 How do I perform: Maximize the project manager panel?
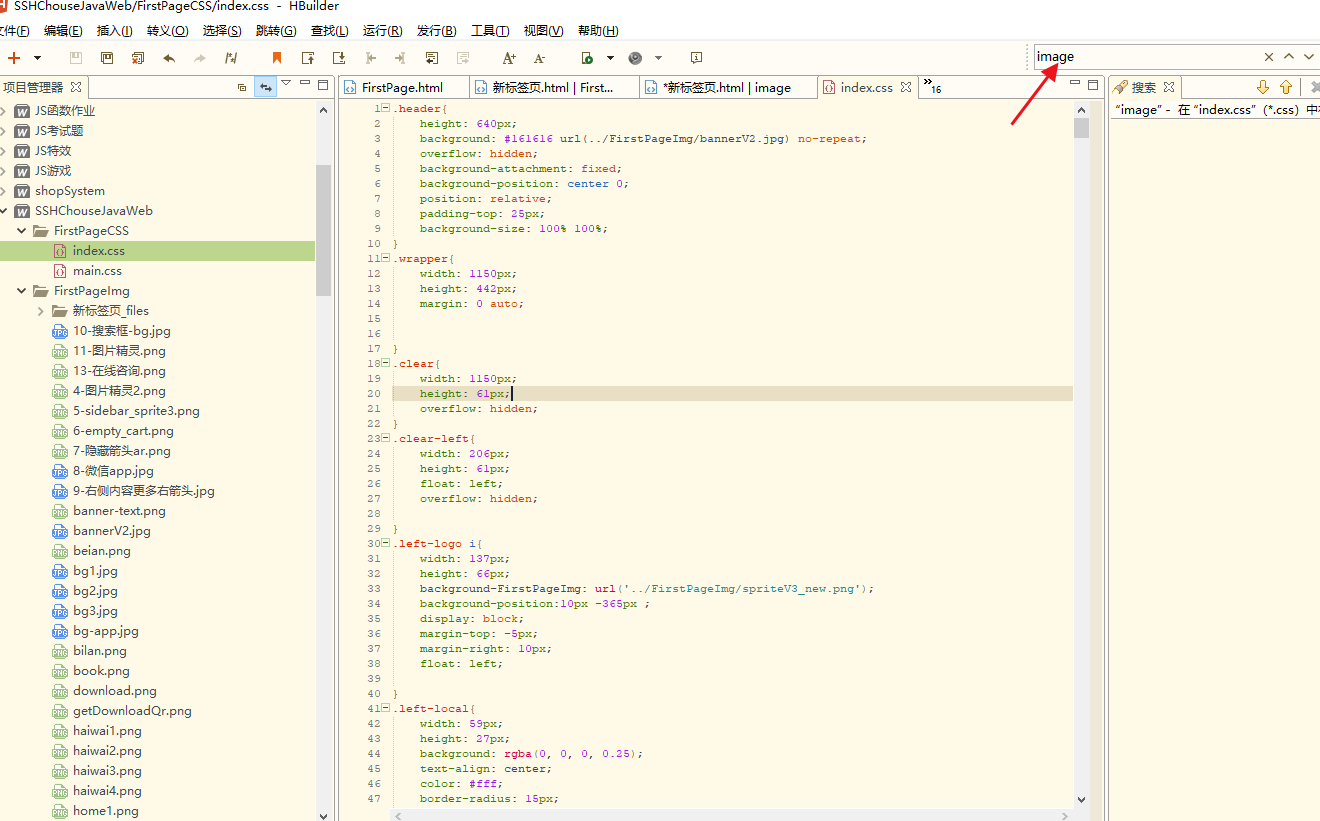(322, 85)
